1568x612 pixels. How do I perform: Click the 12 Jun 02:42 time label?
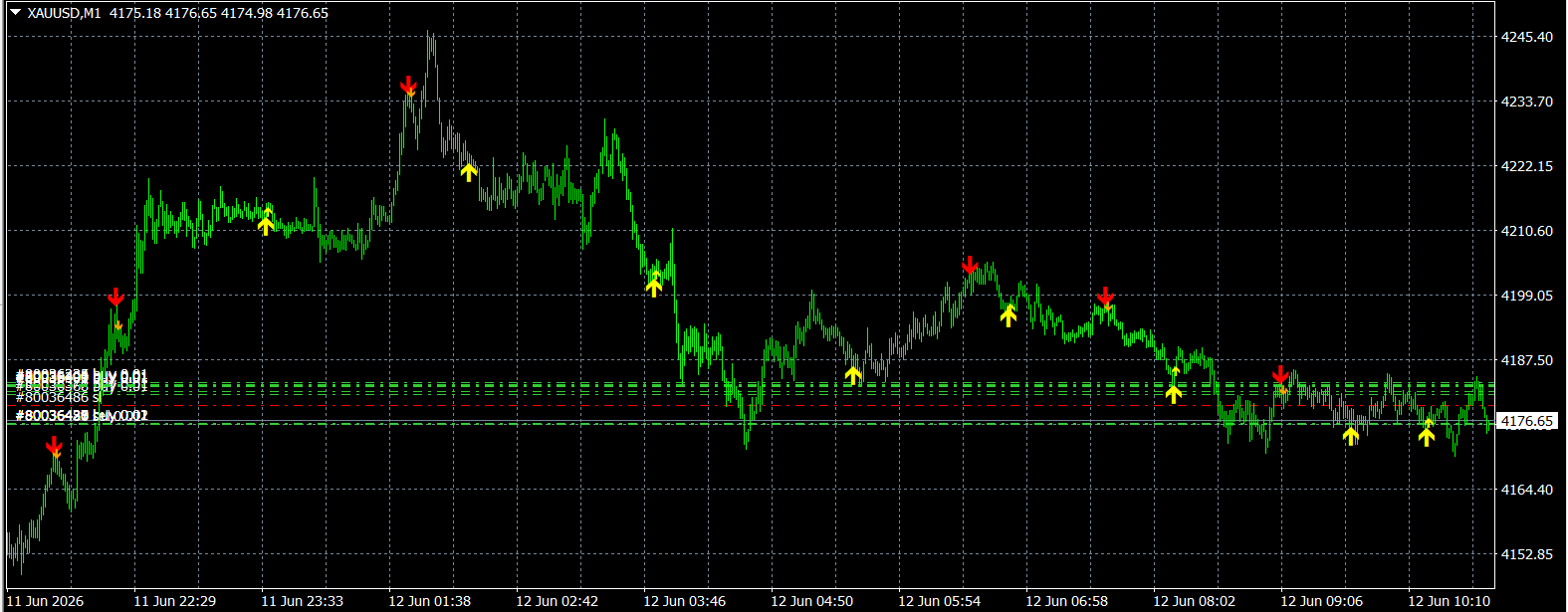pos(557,601)
